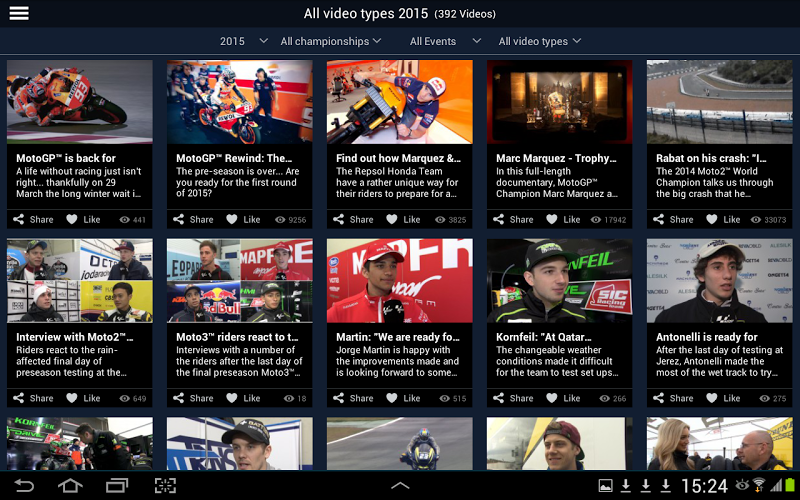800x500 pixels.
Task: Like the 'Kornfeil: At Qatar' video
Action: click(x=563, y=398)
